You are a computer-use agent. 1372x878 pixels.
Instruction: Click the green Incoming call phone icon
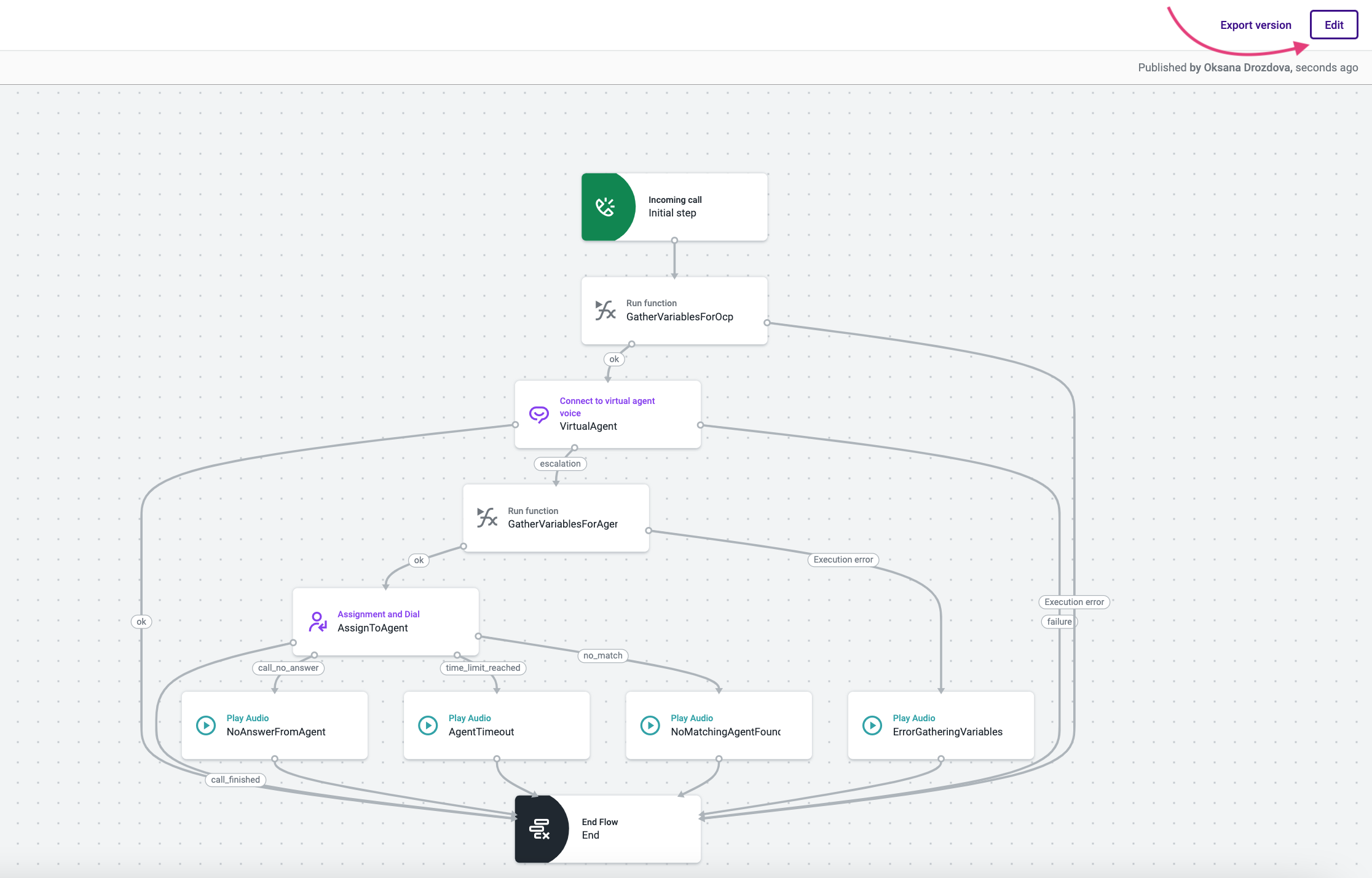(x=605, y=207)
